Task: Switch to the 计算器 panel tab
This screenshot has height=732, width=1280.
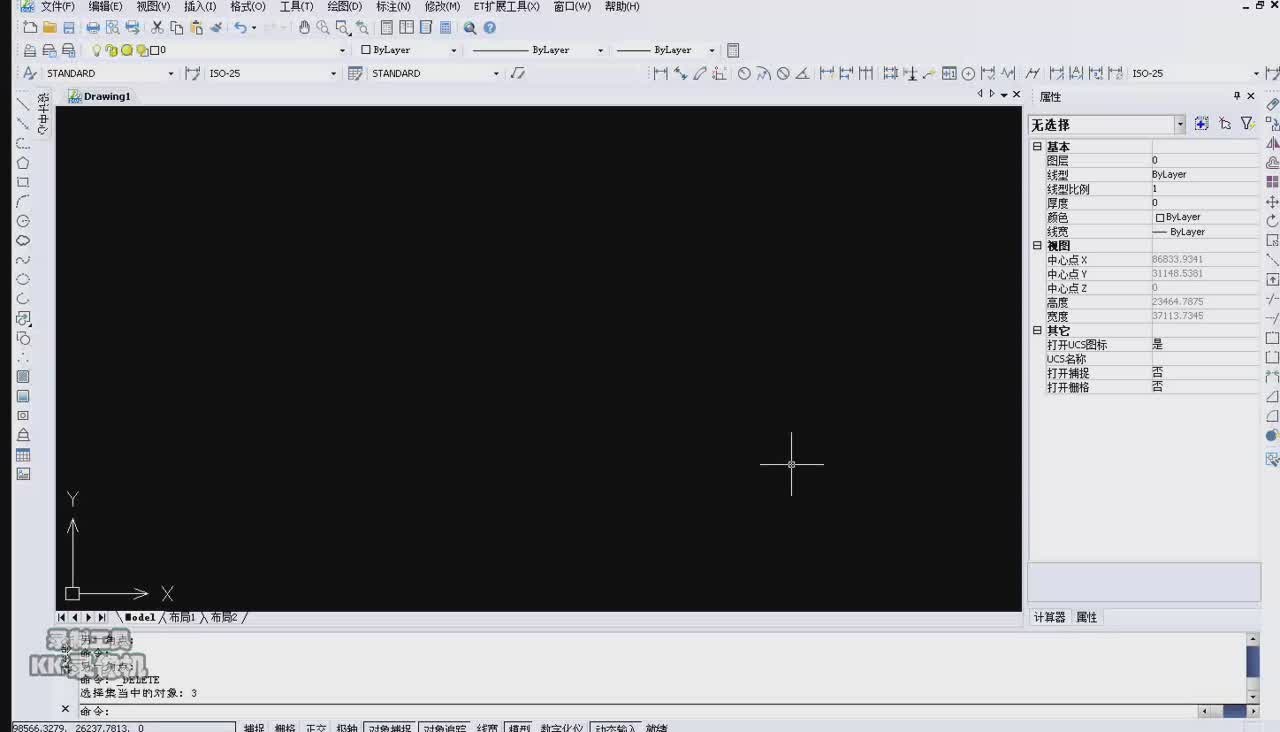Action: 1049,618
